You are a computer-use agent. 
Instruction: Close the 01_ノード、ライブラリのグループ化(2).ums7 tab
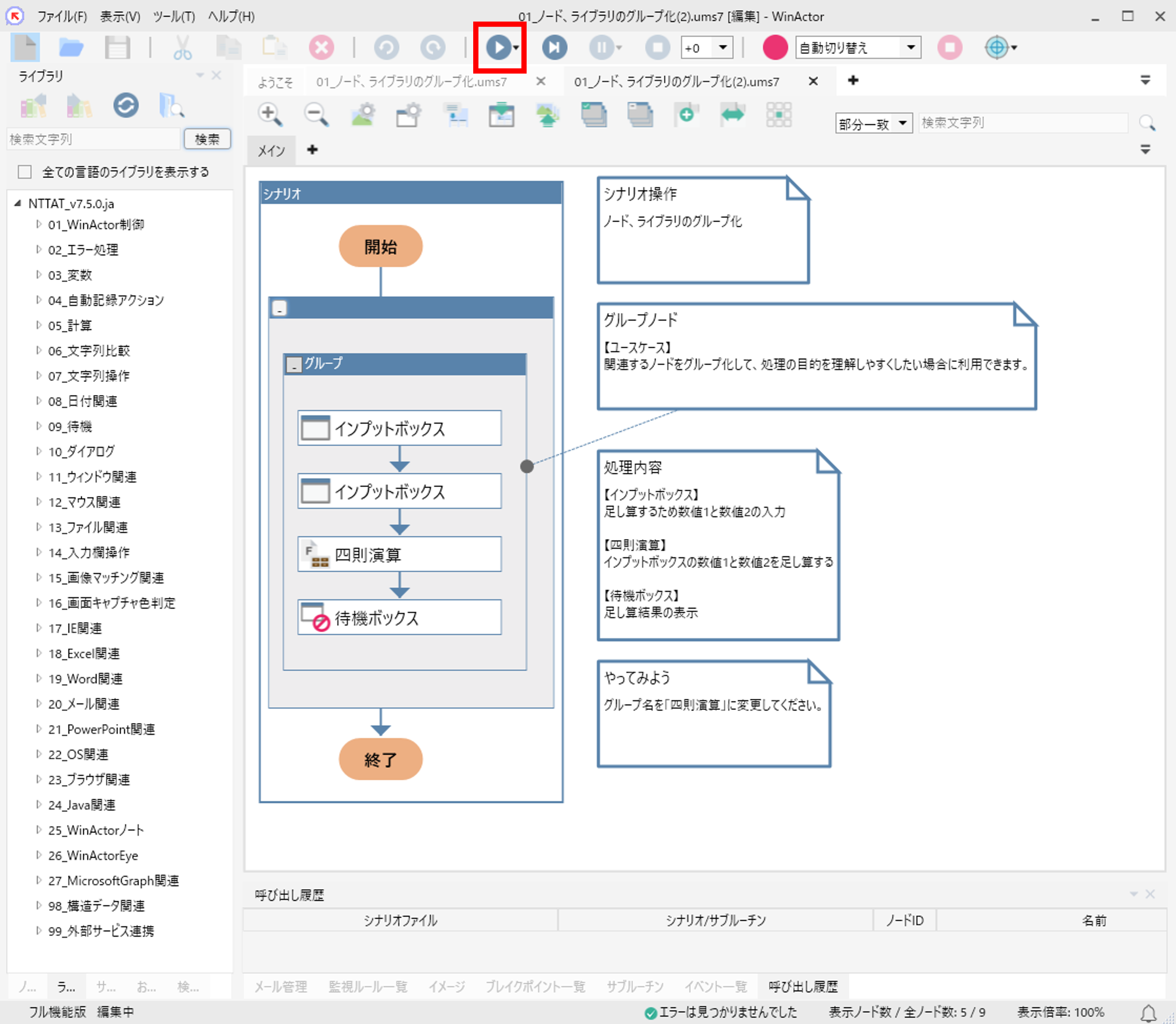coord(813,81)
